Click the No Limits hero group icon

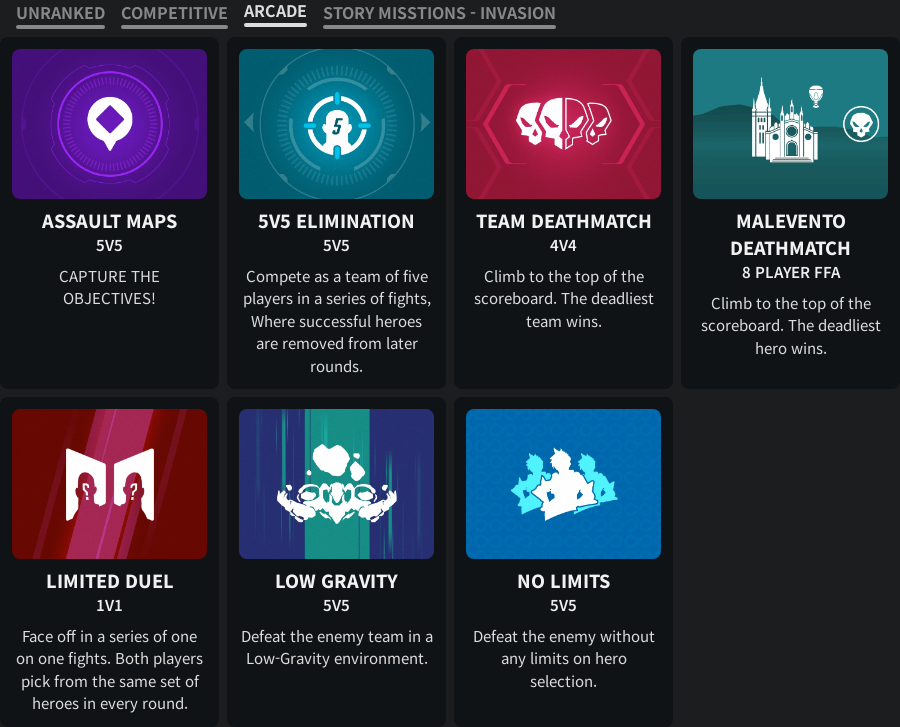564,484
